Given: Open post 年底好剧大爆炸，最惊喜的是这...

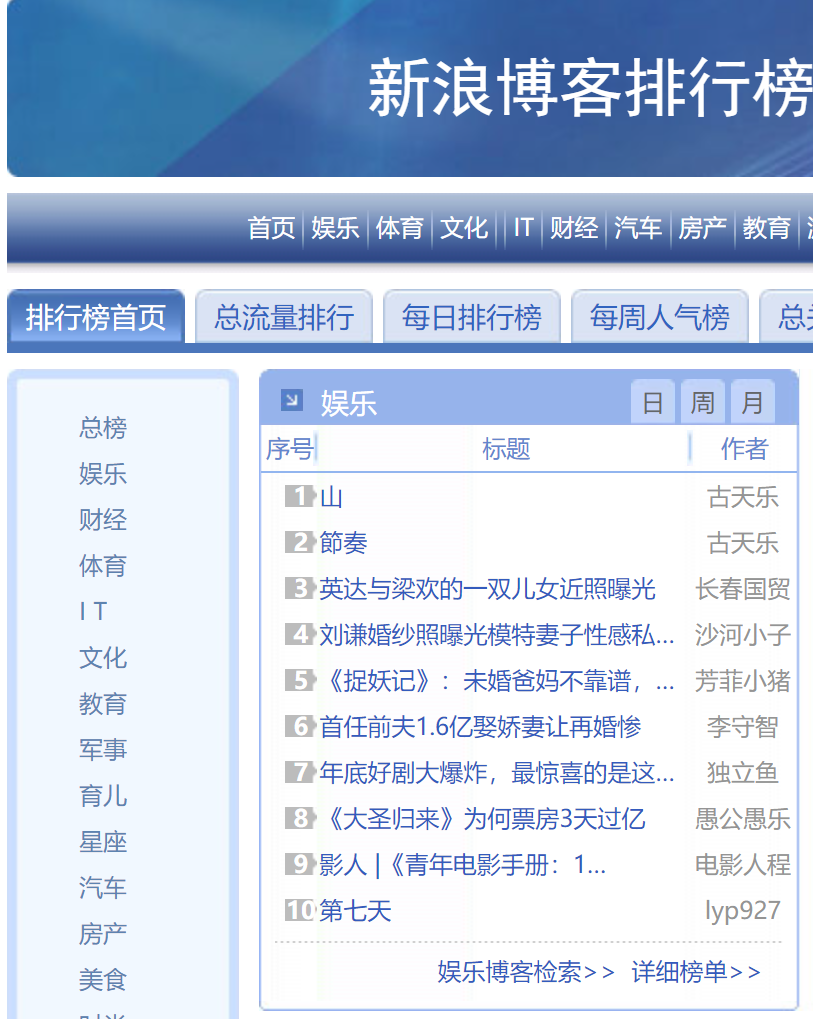Looking at the screenshot, I should [497, 773].
